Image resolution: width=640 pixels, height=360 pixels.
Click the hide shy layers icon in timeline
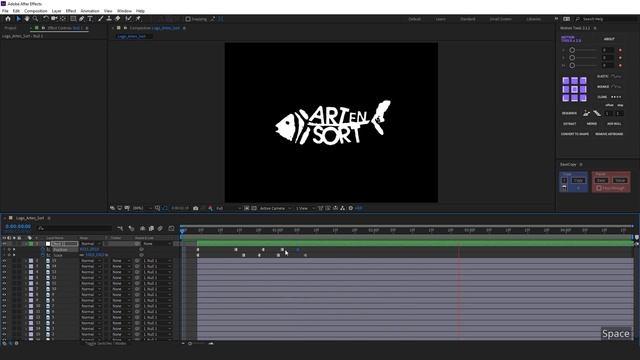[142, 229]
